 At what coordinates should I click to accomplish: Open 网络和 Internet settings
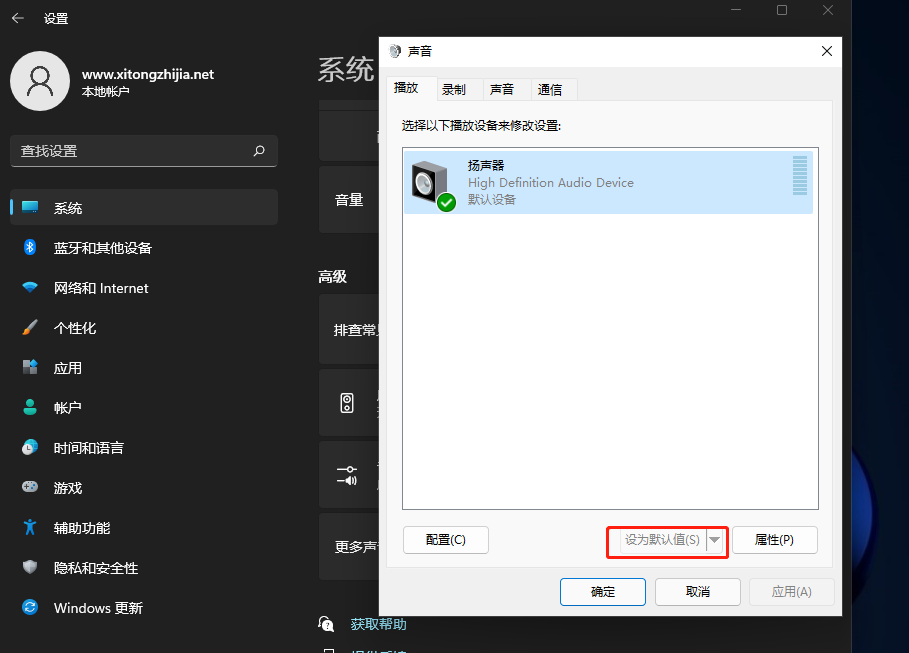tap(144, 288)
